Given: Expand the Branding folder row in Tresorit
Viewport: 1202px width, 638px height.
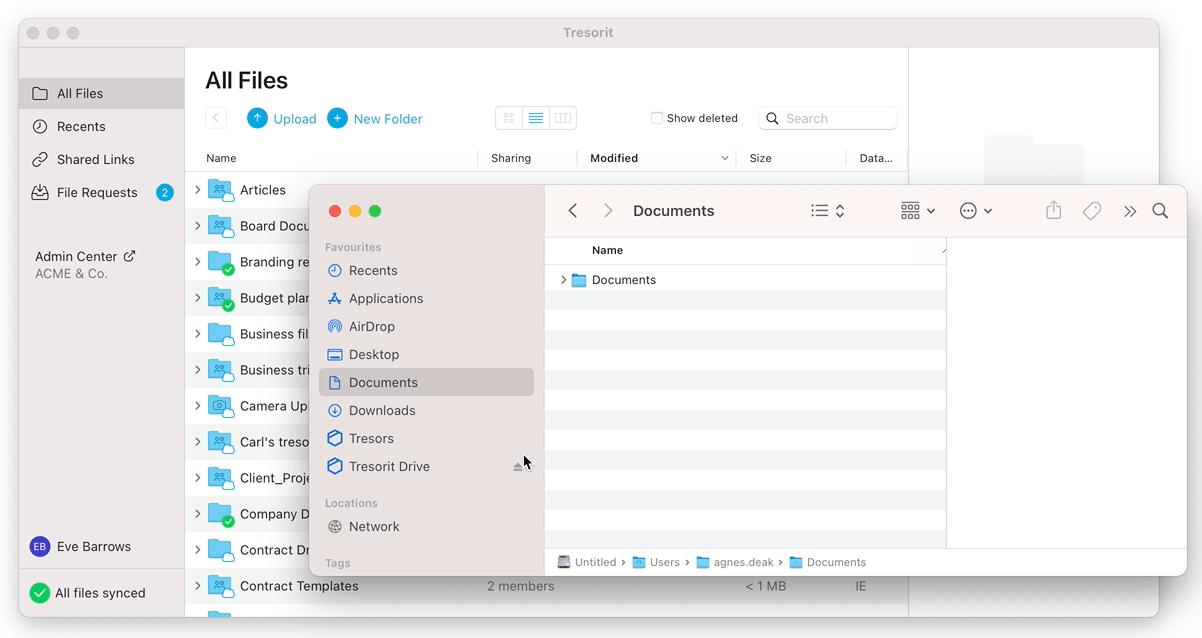Looking at the screenshot, I should pos(198,262).
